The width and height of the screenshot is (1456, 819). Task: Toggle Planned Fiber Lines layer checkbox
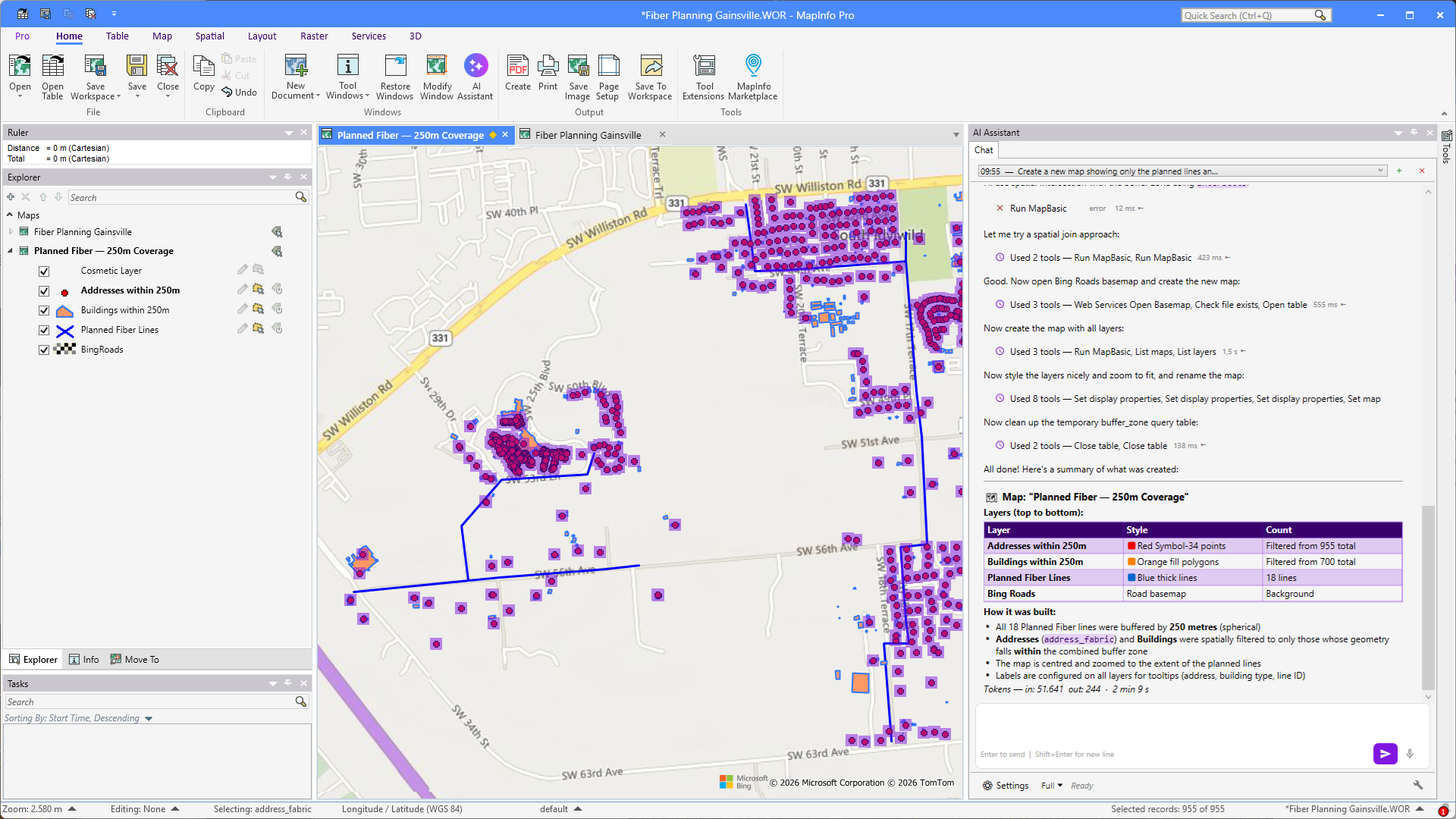[x=44, y=331]
